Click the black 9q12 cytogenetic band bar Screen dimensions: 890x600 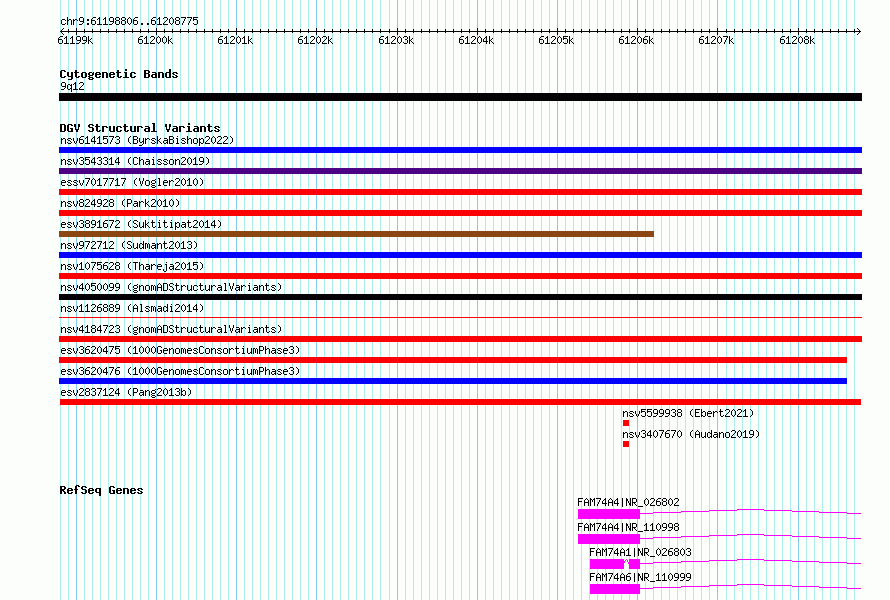pos(460,97)
